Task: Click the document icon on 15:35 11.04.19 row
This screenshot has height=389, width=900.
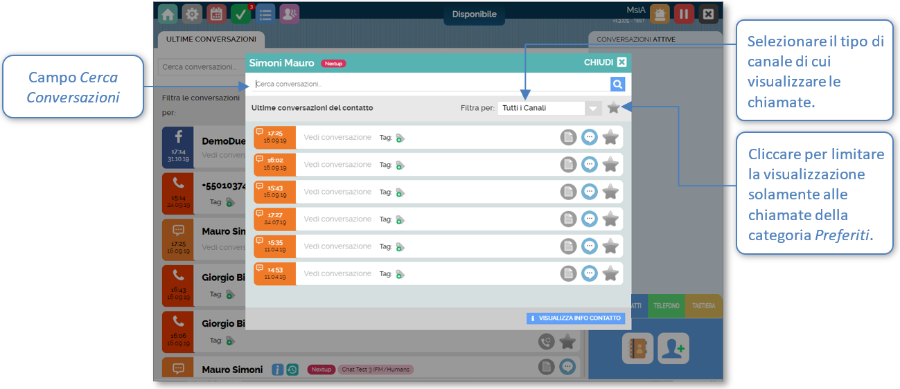Action: click(568, 246)
